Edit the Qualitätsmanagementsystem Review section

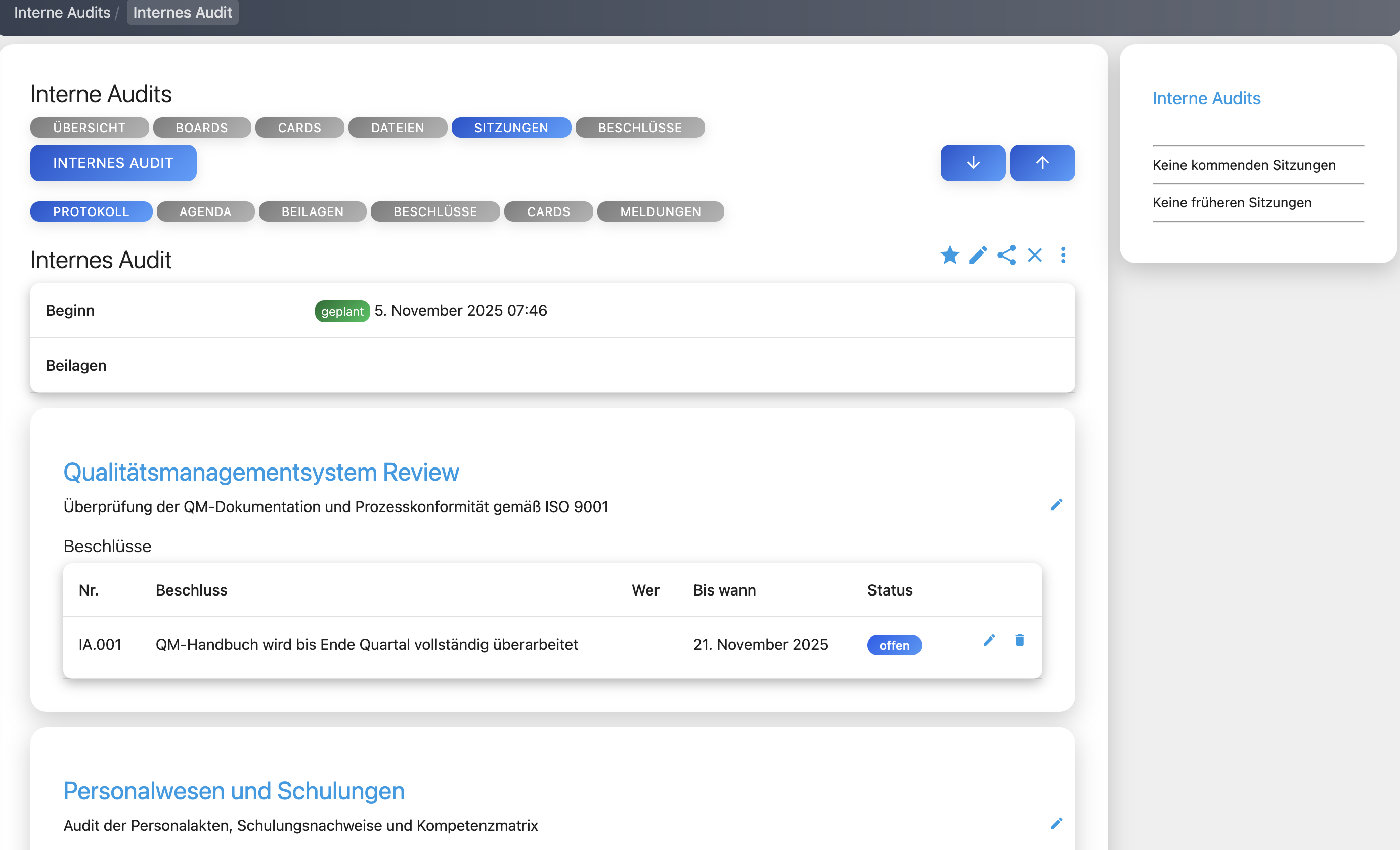tap(1056, 504)
